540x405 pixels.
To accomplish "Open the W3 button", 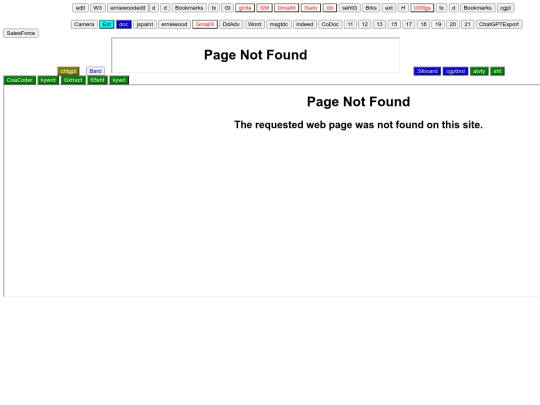I will (98, 8).
